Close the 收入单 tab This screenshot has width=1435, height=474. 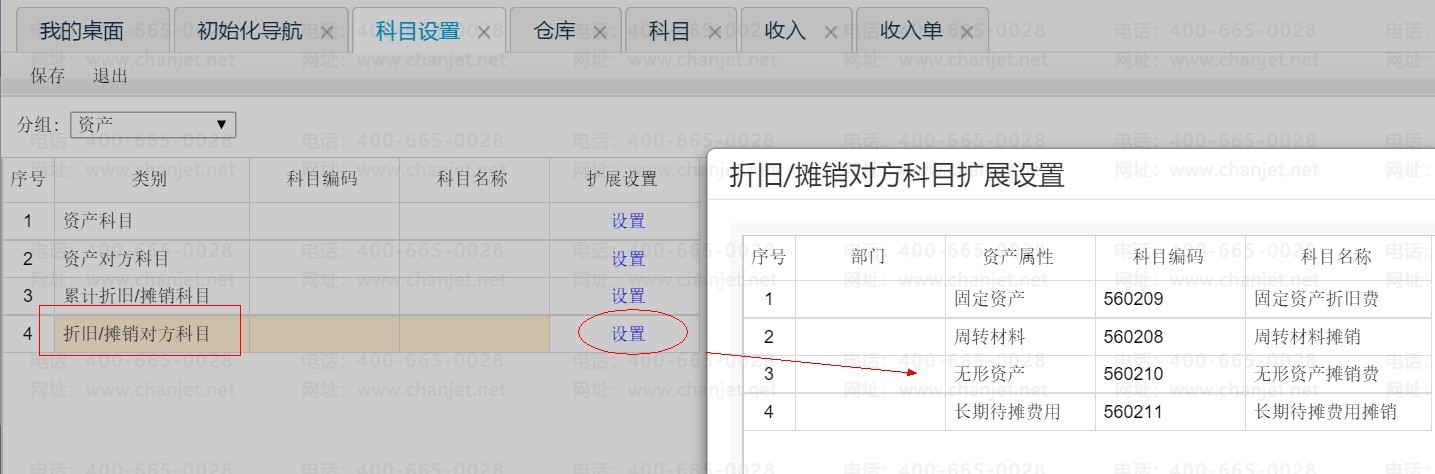(966, 32)
